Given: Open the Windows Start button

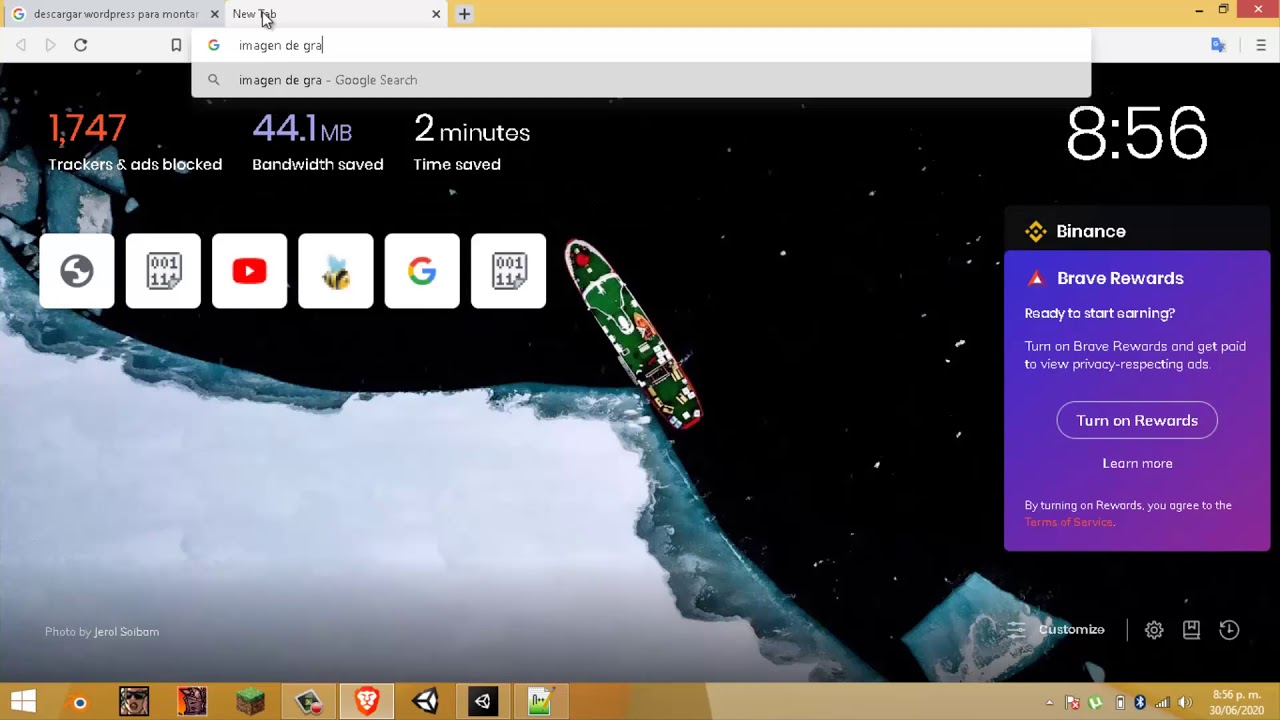Looking at the screenshot, I should point(24,702).
